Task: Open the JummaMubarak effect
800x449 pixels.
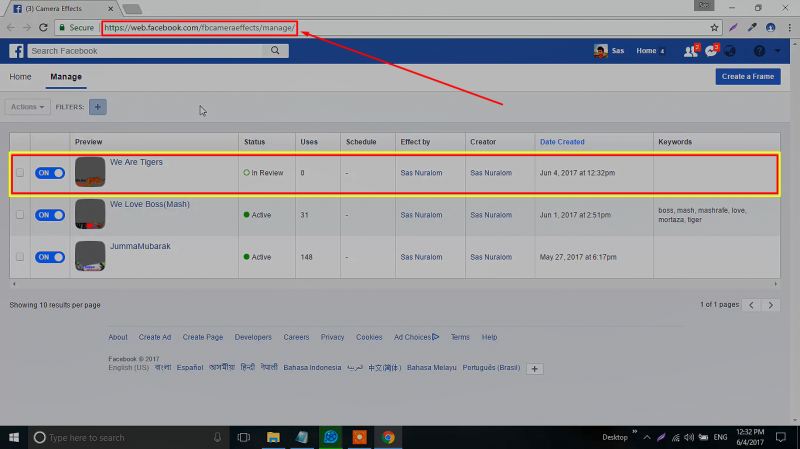Action: (140, 246)
